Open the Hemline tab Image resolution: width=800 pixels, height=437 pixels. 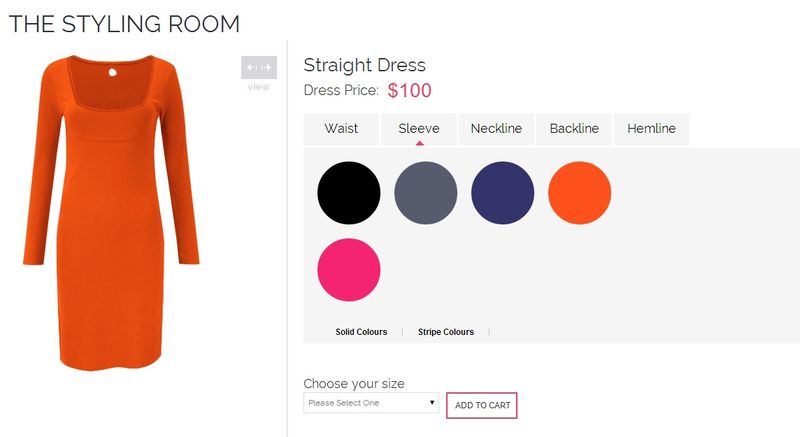[652, 129]
